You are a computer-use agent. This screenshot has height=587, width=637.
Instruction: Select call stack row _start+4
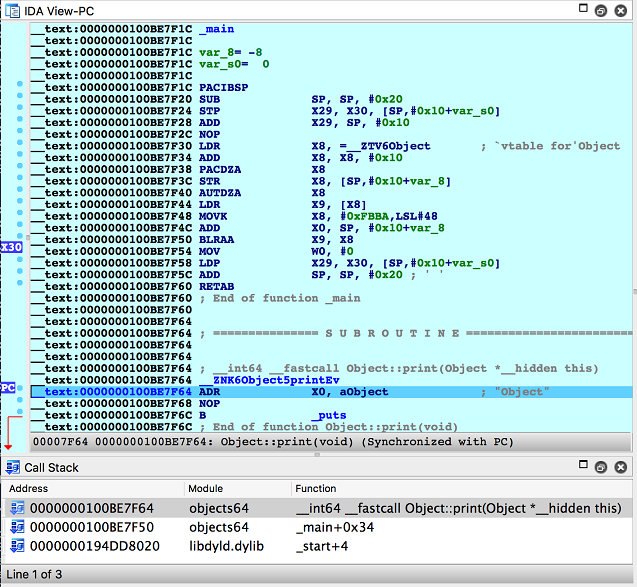(317, 546)
